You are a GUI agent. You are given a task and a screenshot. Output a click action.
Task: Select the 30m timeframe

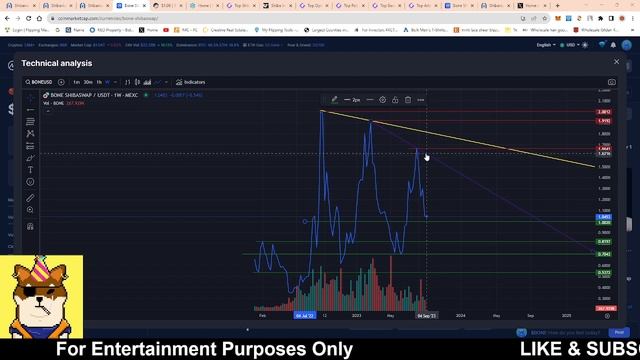click(88, 82)
